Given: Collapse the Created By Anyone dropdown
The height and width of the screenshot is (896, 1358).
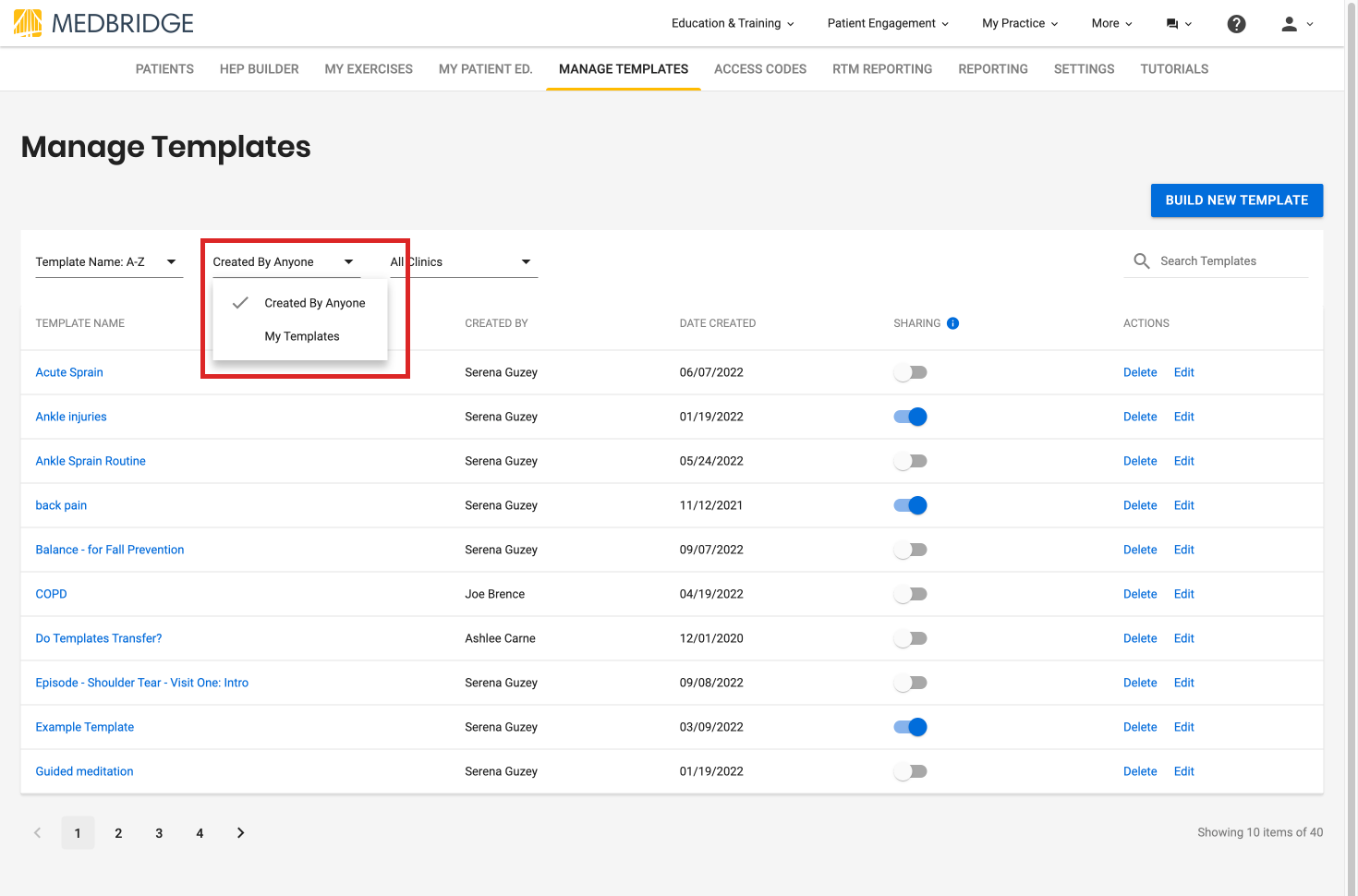Looking at the screenshot, I should point(286,262).
